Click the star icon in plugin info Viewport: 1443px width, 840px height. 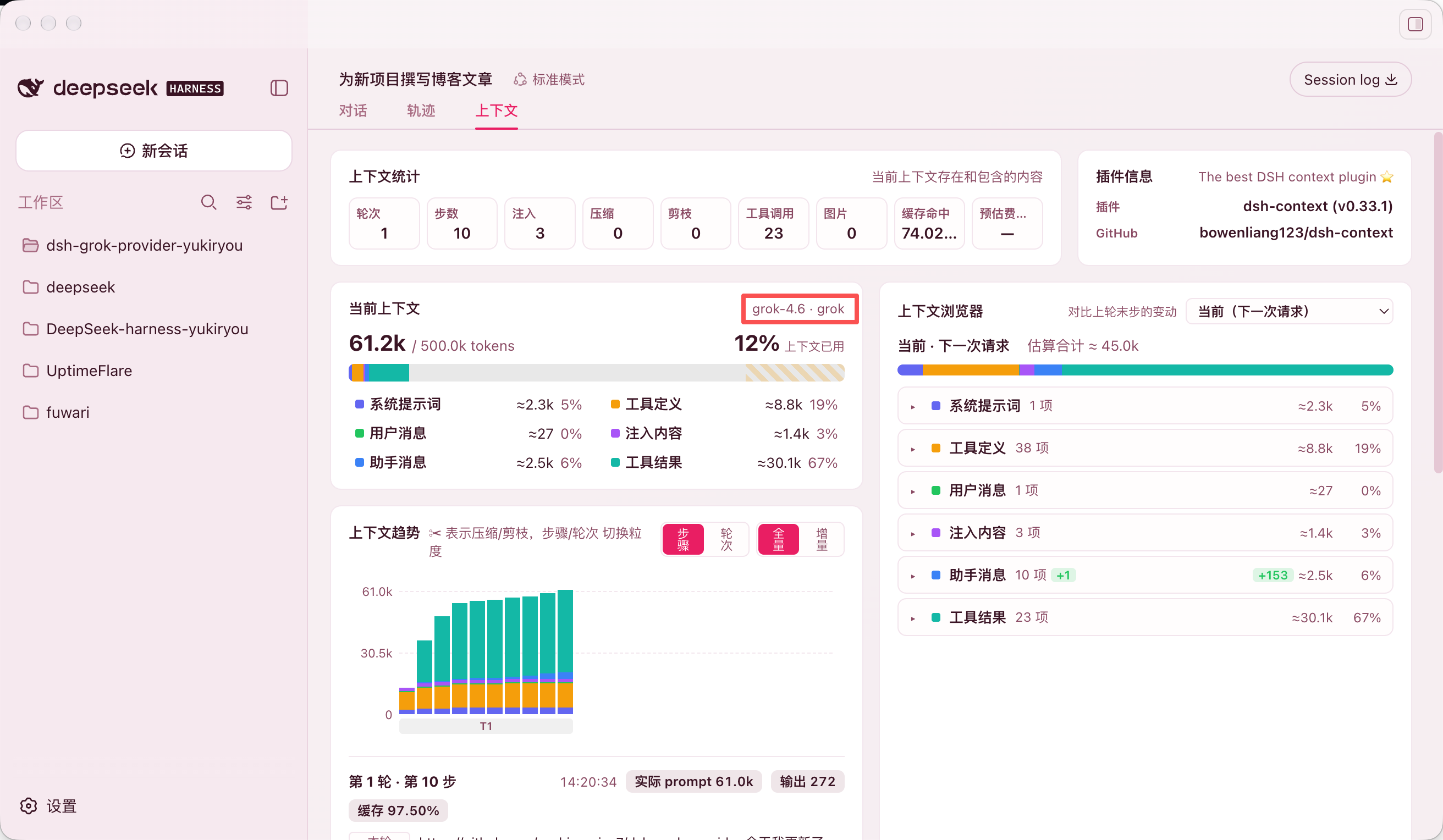coord(1387,177)
